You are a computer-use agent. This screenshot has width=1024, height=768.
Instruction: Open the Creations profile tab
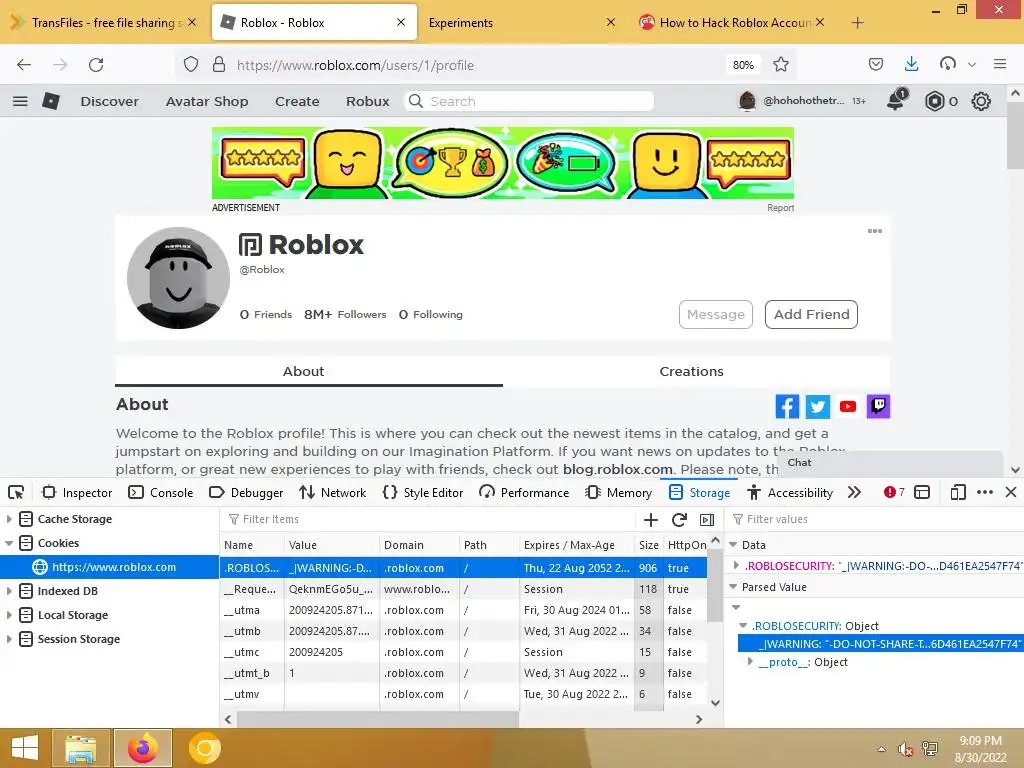[692, 372]
